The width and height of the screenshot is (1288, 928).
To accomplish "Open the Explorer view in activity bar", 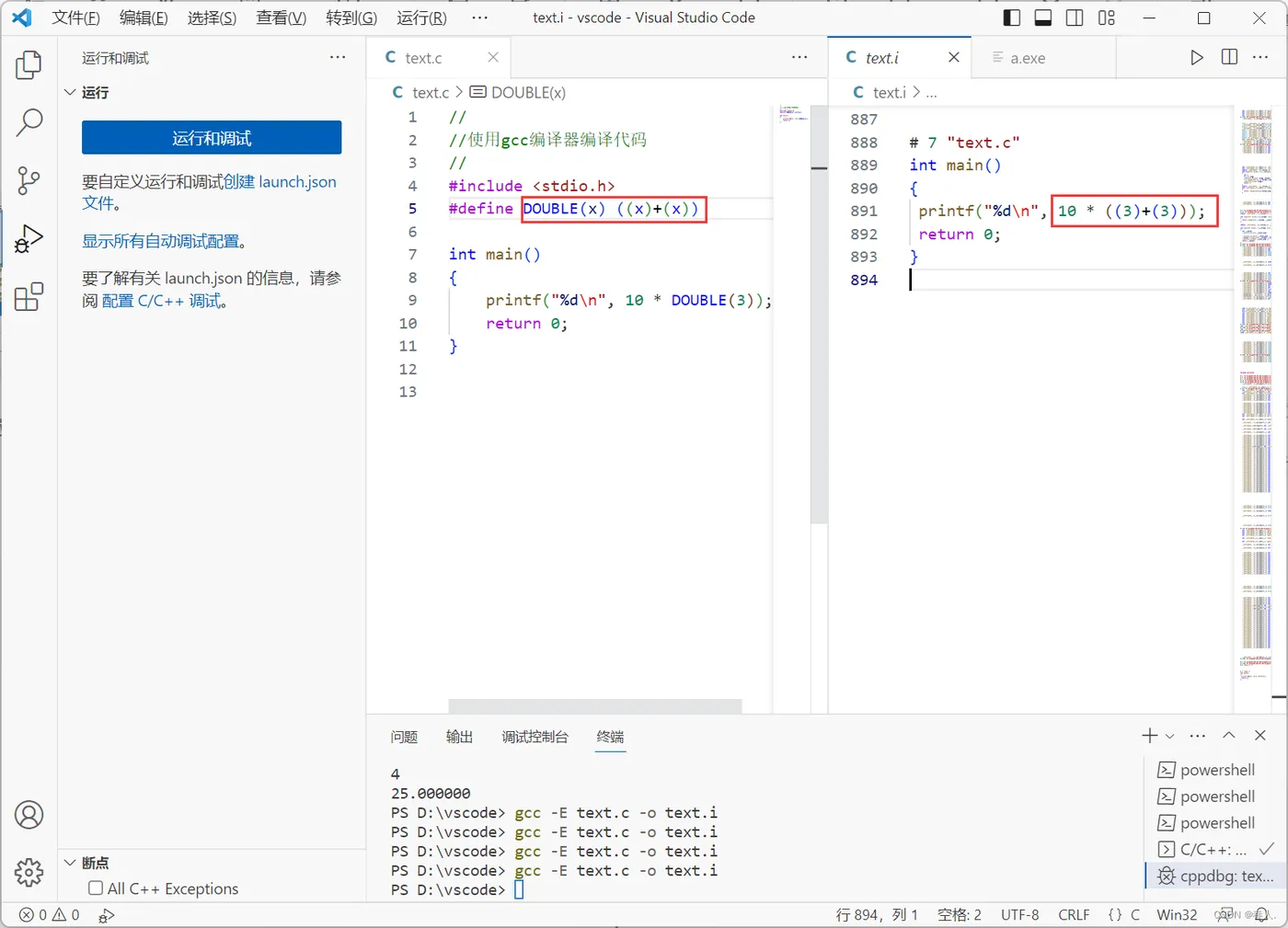I will click(29, 65).
